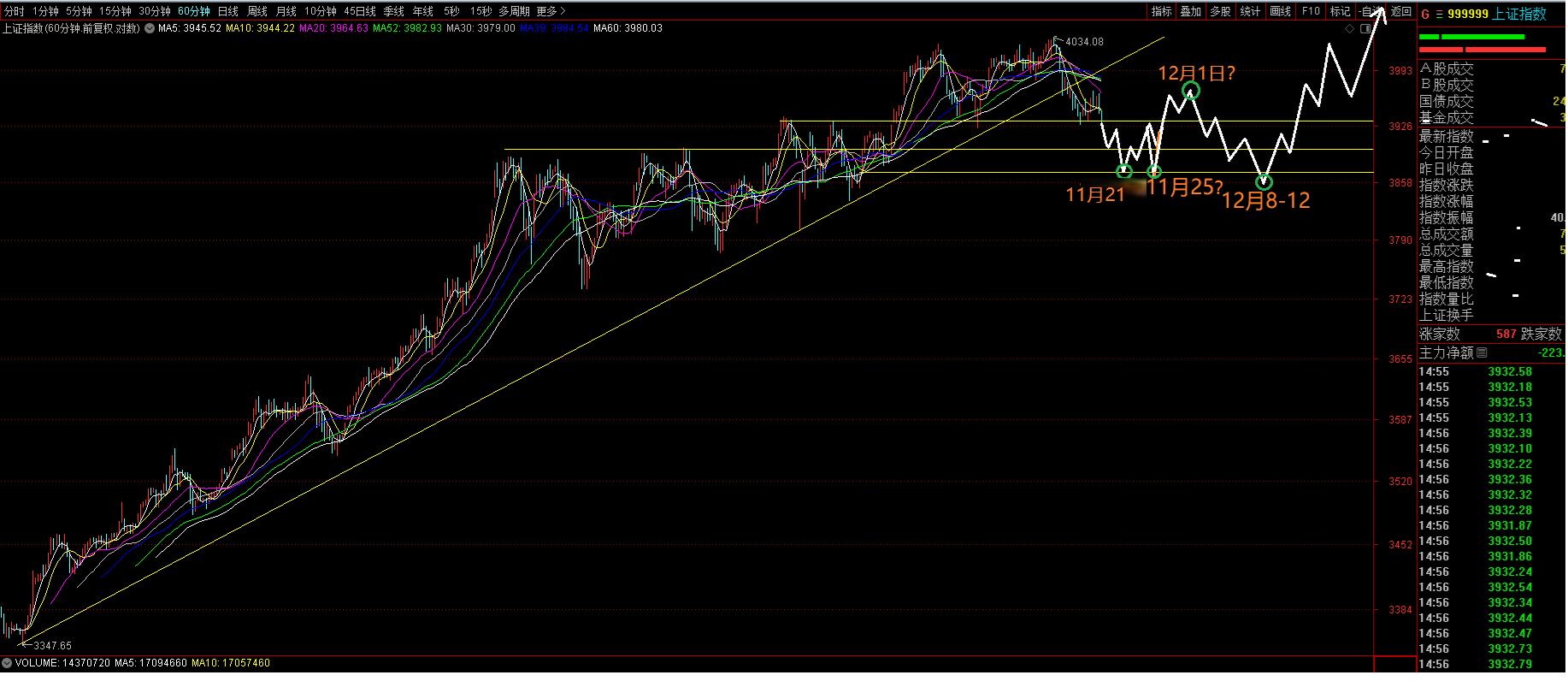Click the diamond icon above the chart
Image resolution: width=1568 pixels, height=681 pixels.
(1350, 28)
